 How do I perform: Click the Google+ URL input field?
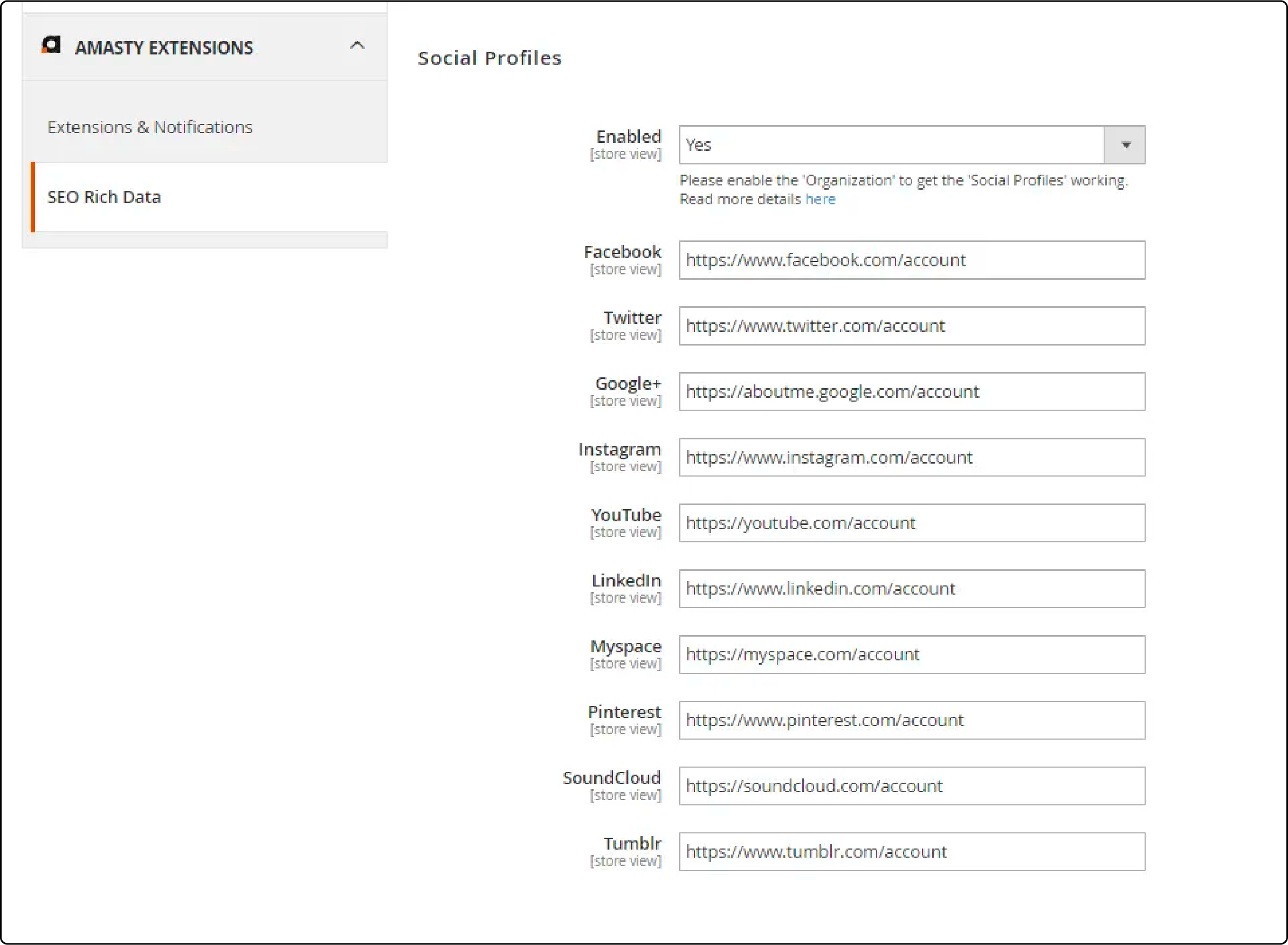point(912,392)
